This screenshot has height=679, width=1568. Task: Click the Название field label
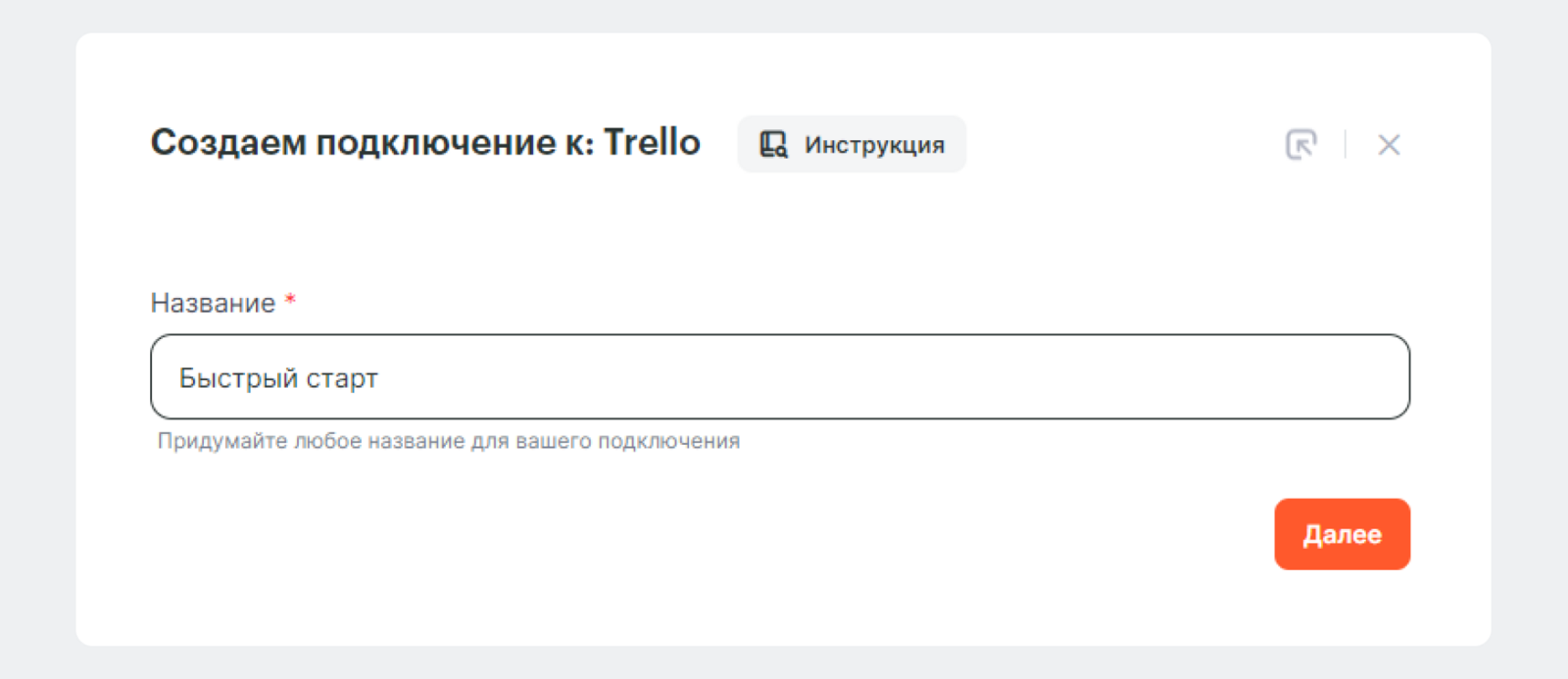(x=213, y=304)
